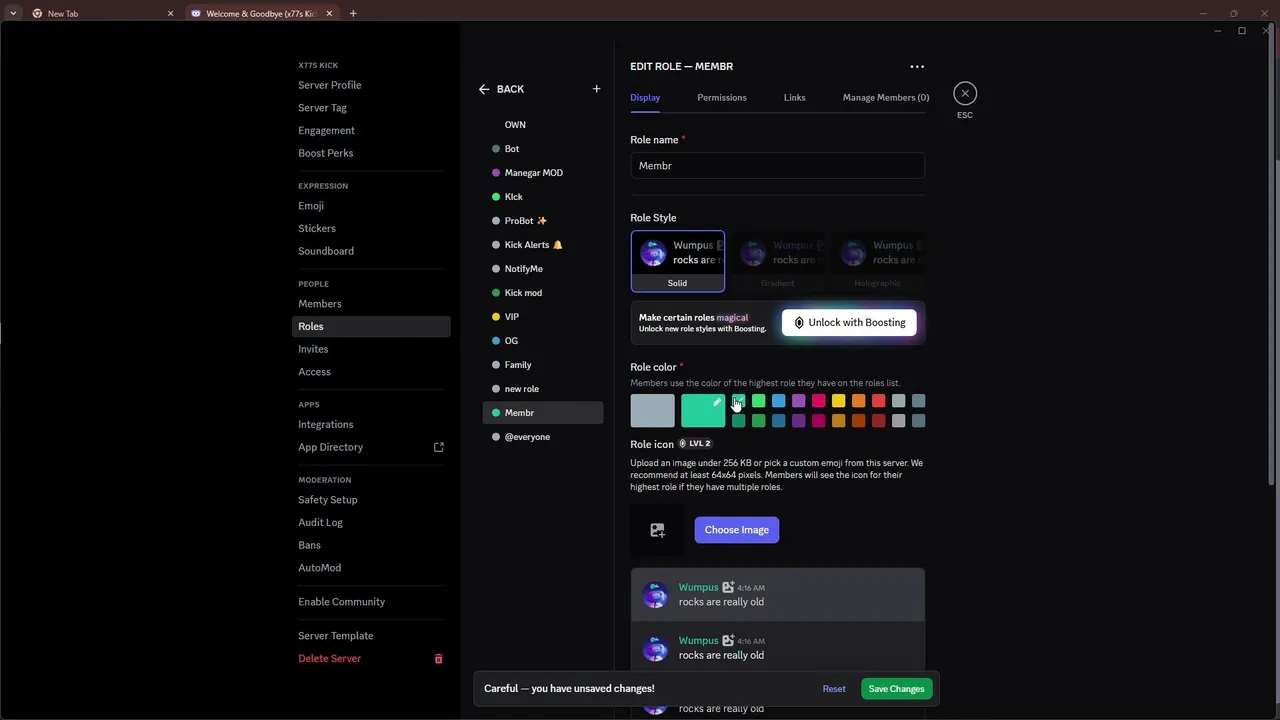Add a new role with the plus icon
The width and height of the screenshot is (1280, 720).
point(596,89)
